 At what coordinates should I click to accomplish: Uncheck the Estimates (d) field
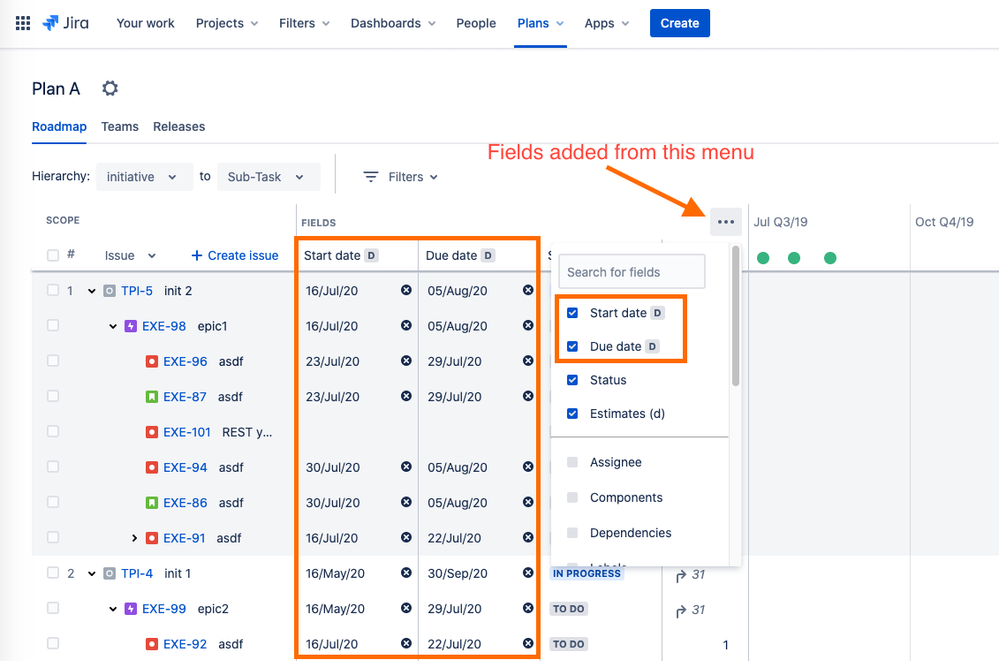pos(572,414)
